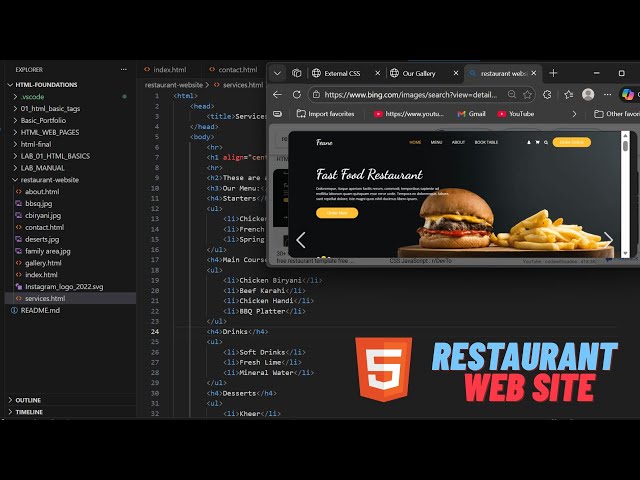Open the https://www.youtu... bookmark
Screen dimensions: 640x480
point(409,114)
